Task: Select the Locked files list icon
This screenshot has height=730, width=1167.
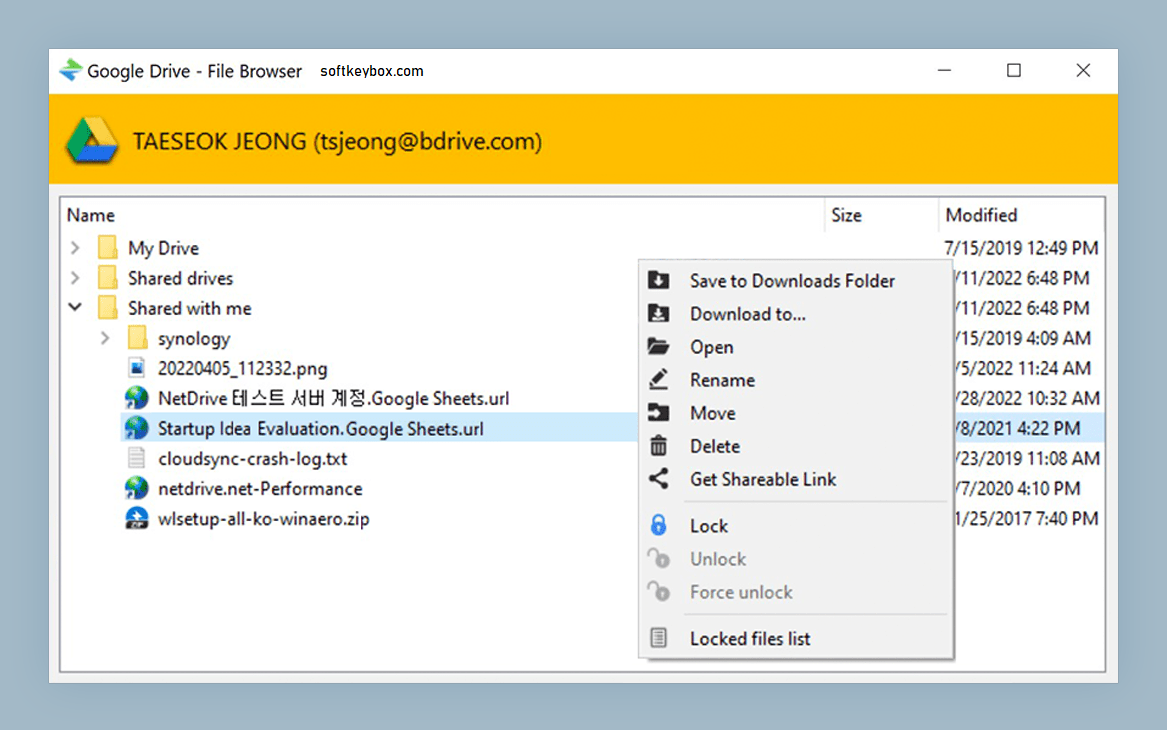Action: coord(660,638)
